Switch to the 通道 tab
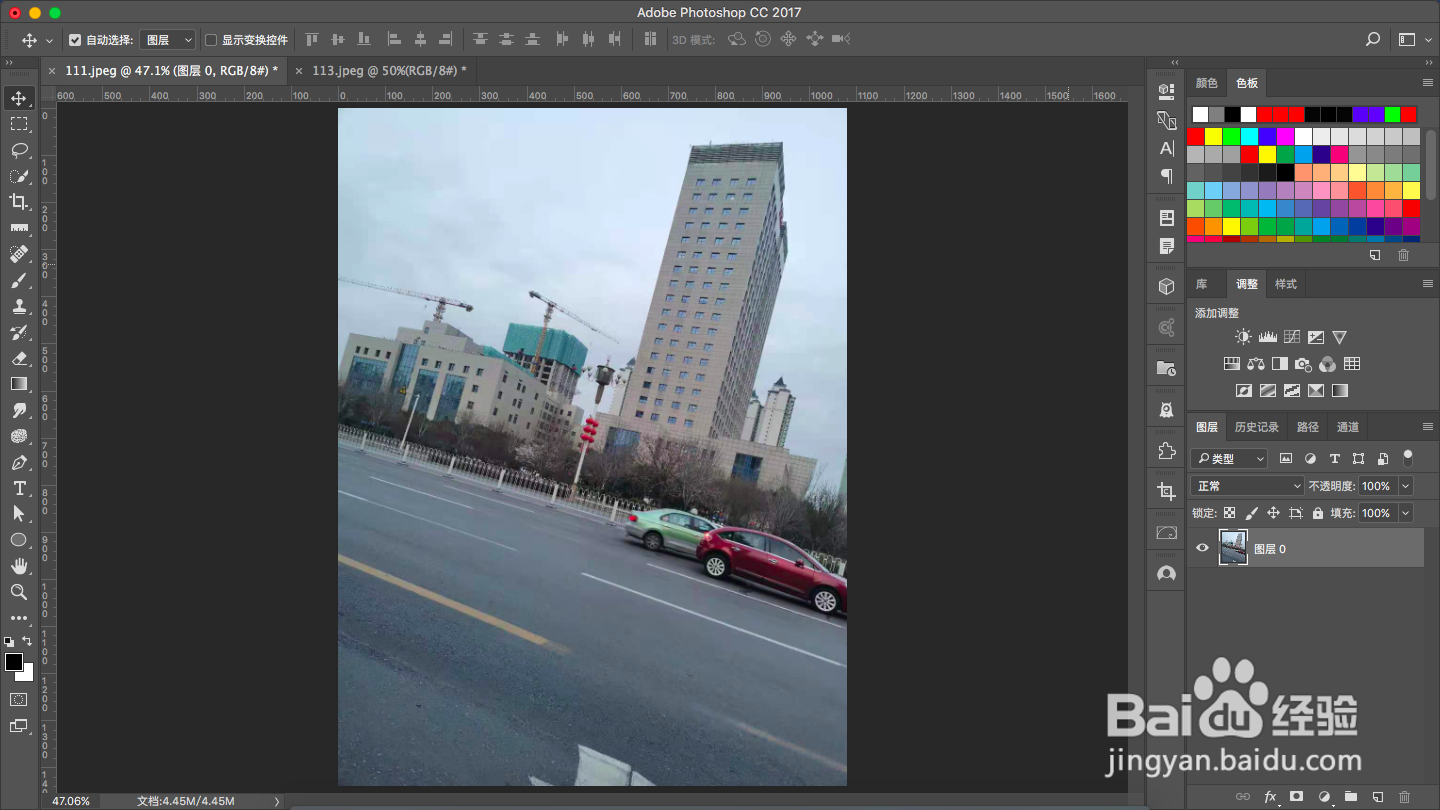 (1348, 427)
